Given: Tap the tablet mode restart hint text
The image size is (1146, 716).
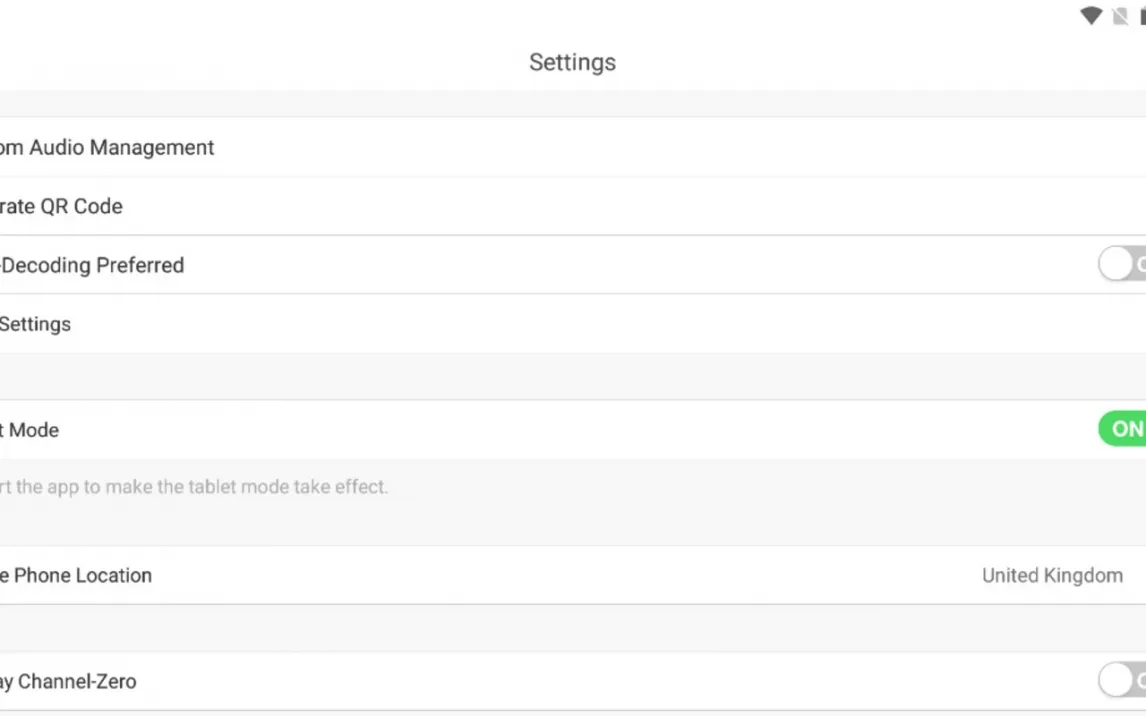Looking at the screenshot, I should (194, 487).
